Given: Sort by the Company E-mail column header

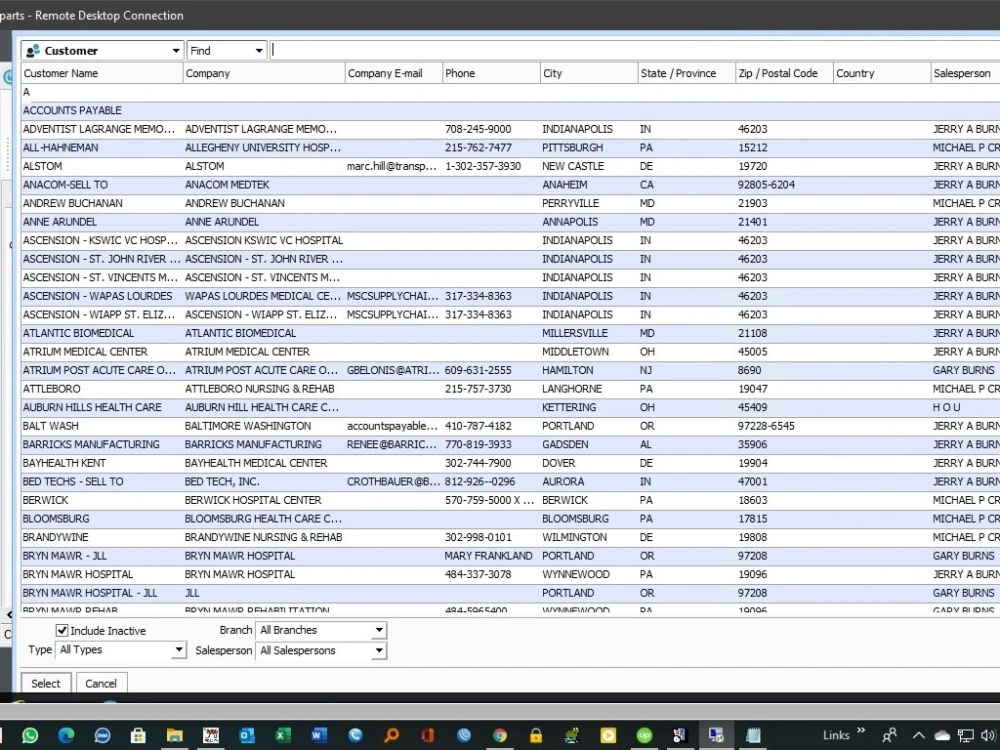Looking at the screenshot, I should click(393, 73).
